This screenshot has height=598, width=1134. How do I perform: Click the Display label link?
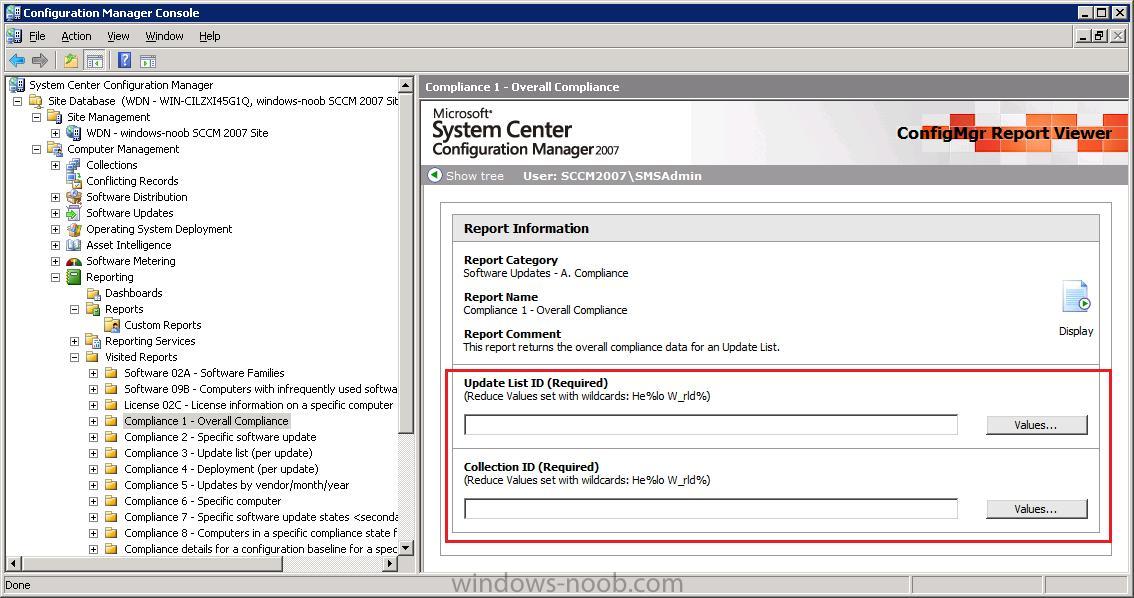pos(1076,331)
